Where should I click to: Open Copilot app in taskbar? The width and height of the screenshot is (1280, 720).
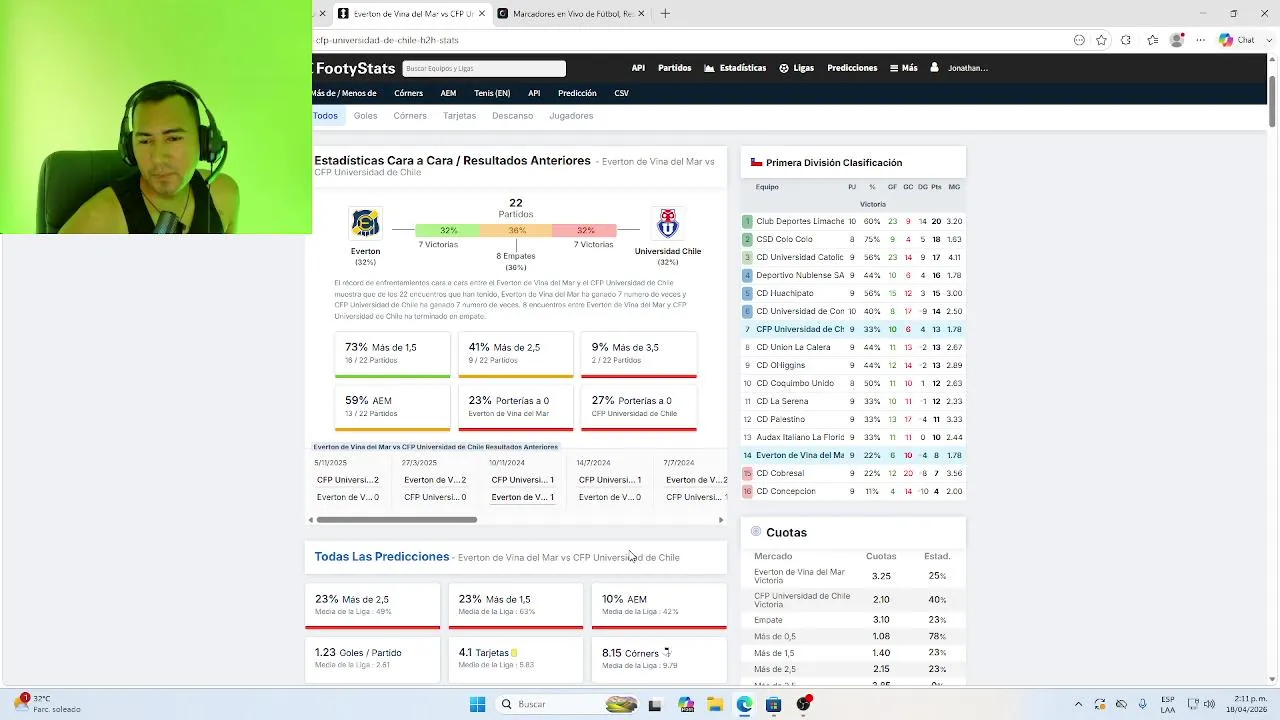tap(686, 704)
